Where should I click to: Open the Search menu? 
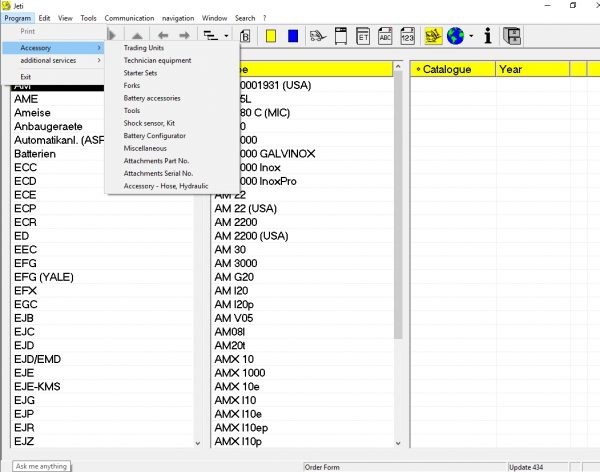pyautogui.click(x=245, y=18)
